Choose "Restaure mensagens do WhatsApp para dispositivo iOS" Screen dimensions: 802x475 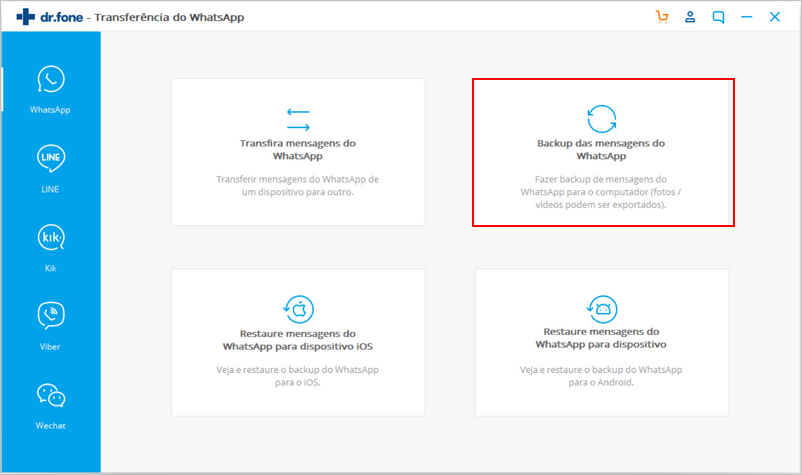298,340
